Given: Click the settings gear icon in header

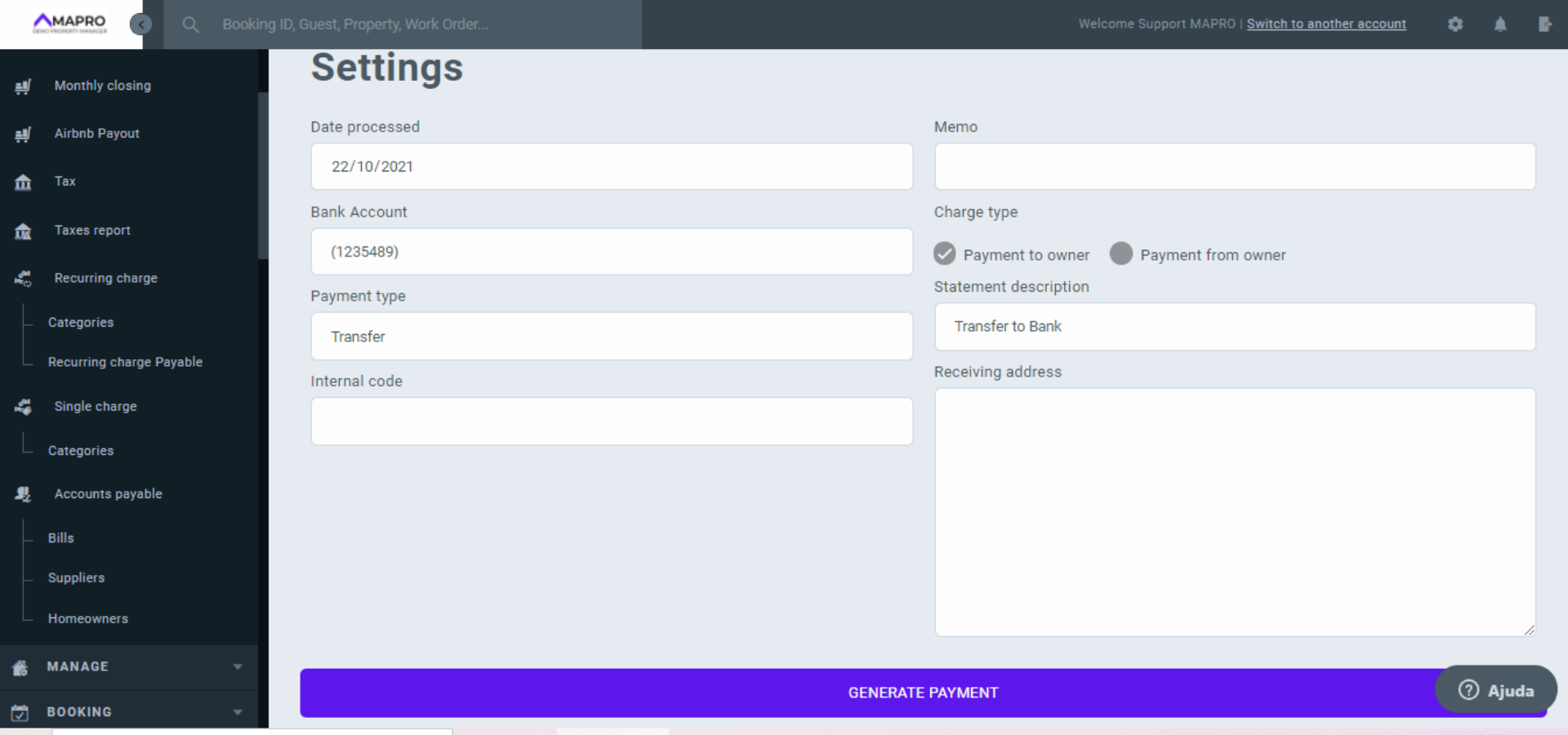Looking at the screenshot, I should click(1454, 24).
